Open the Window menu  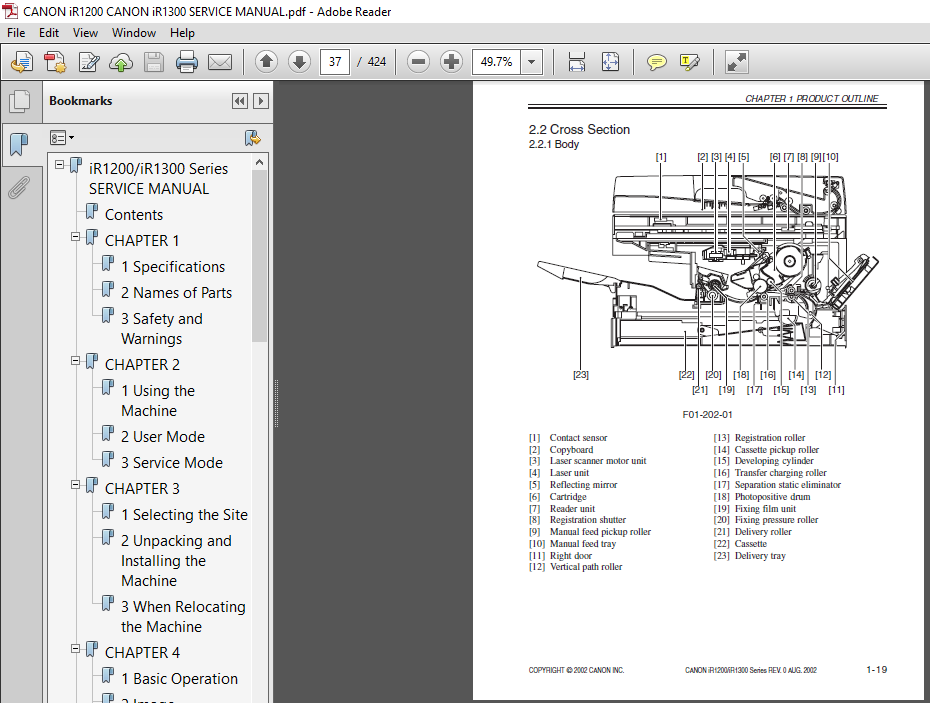point(134,33)
